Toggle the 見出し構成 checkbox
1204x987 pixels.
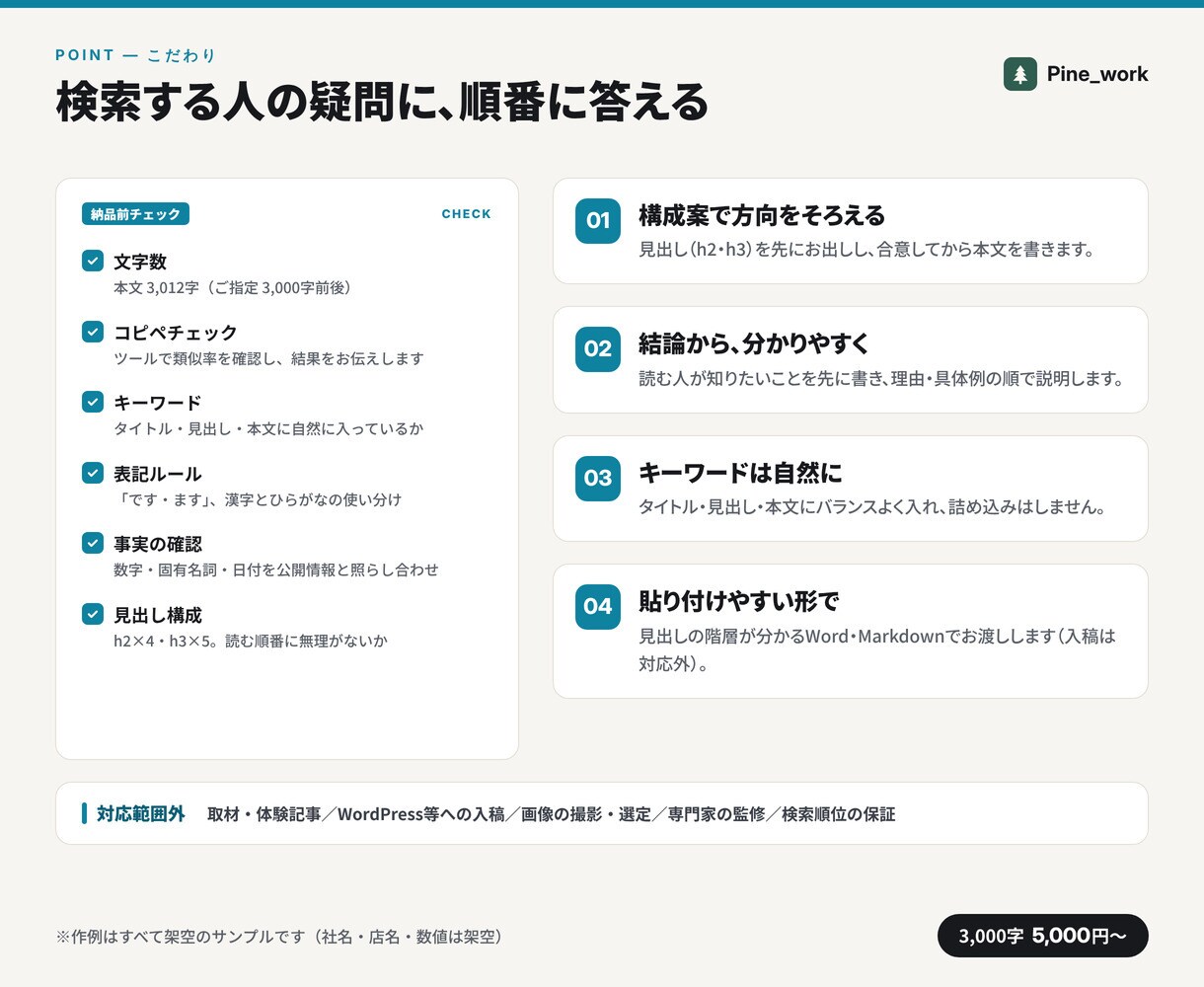pos(93,614)
